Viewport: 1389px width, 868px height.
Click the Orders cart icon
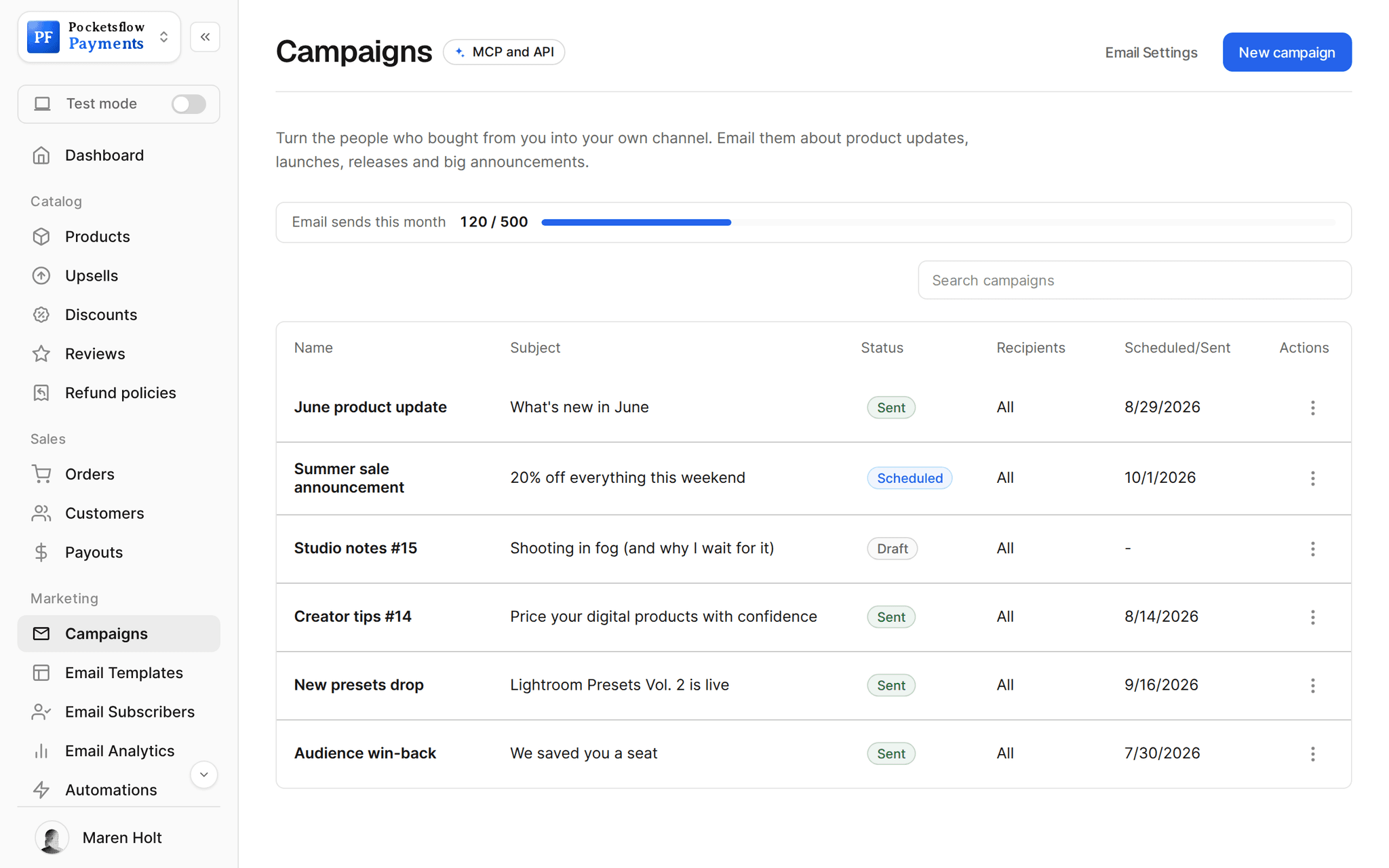pos(41,474)
